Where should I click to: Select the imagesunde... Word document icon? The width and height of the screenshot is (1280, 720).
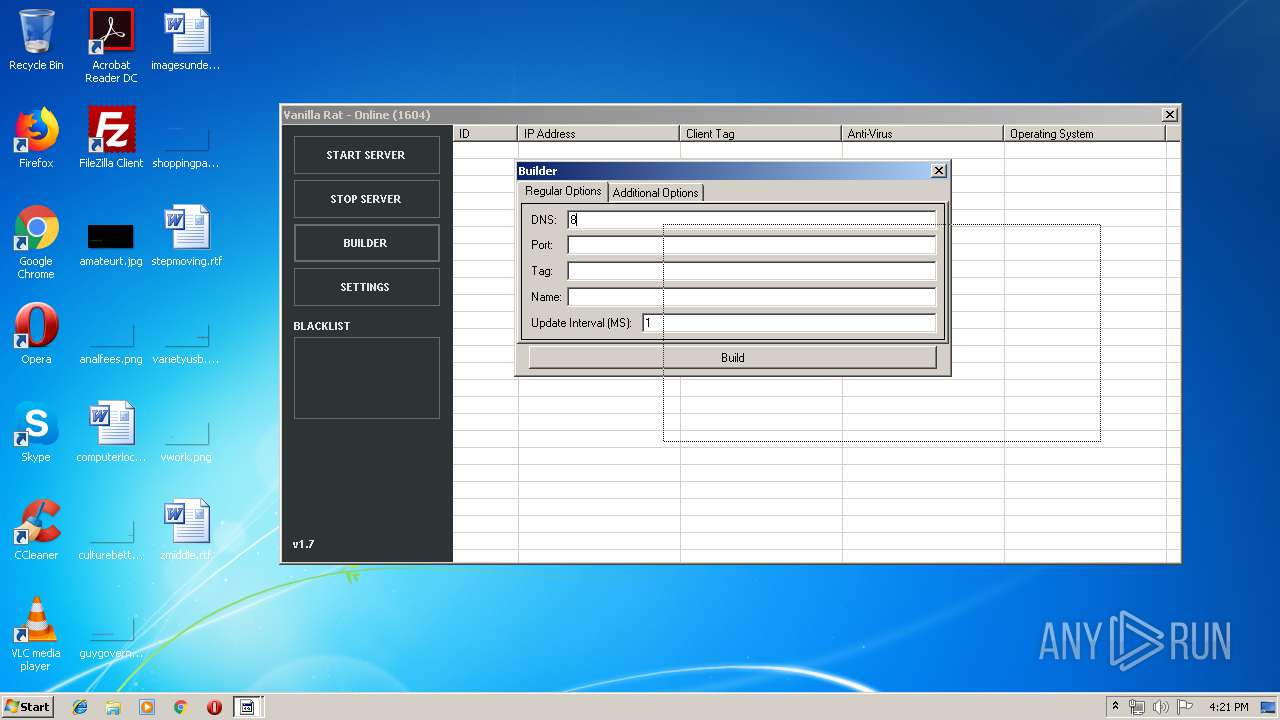[186, 40]
